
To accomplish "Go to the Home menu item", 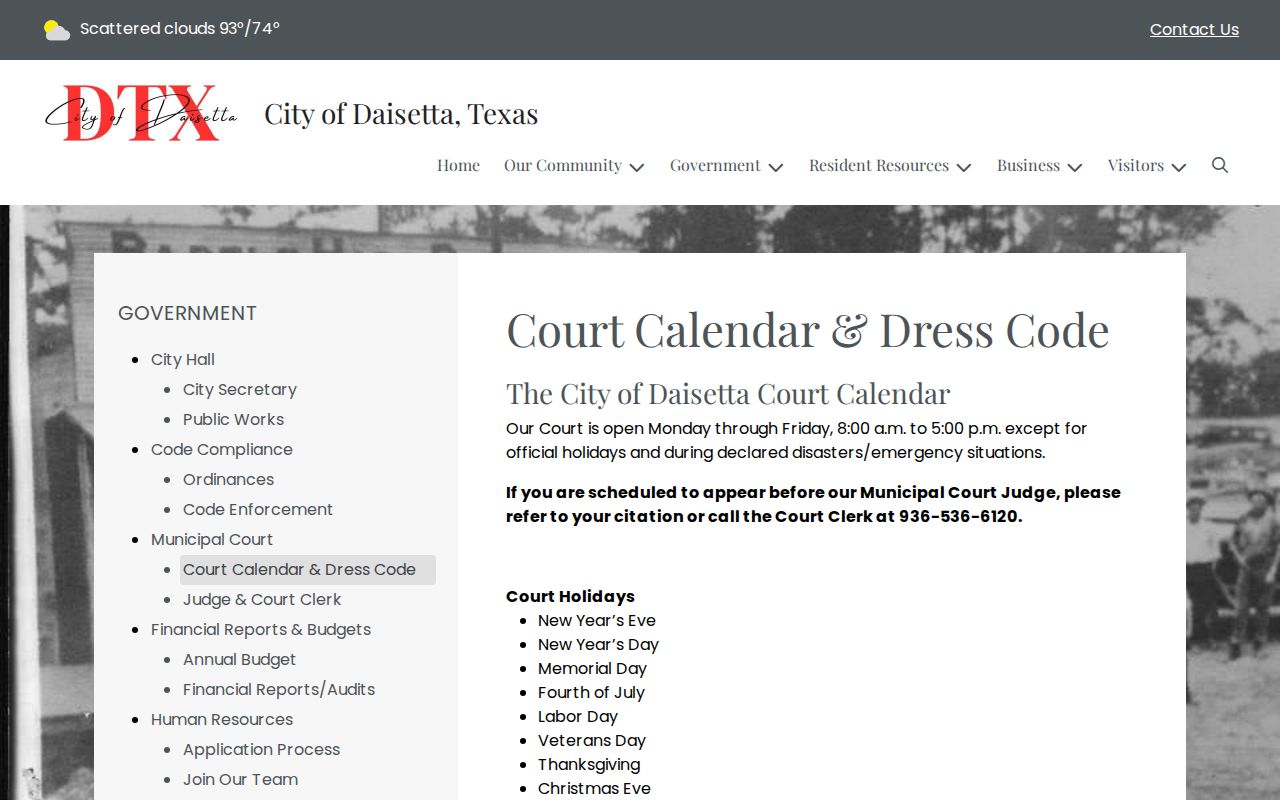I will pos(458,165).
